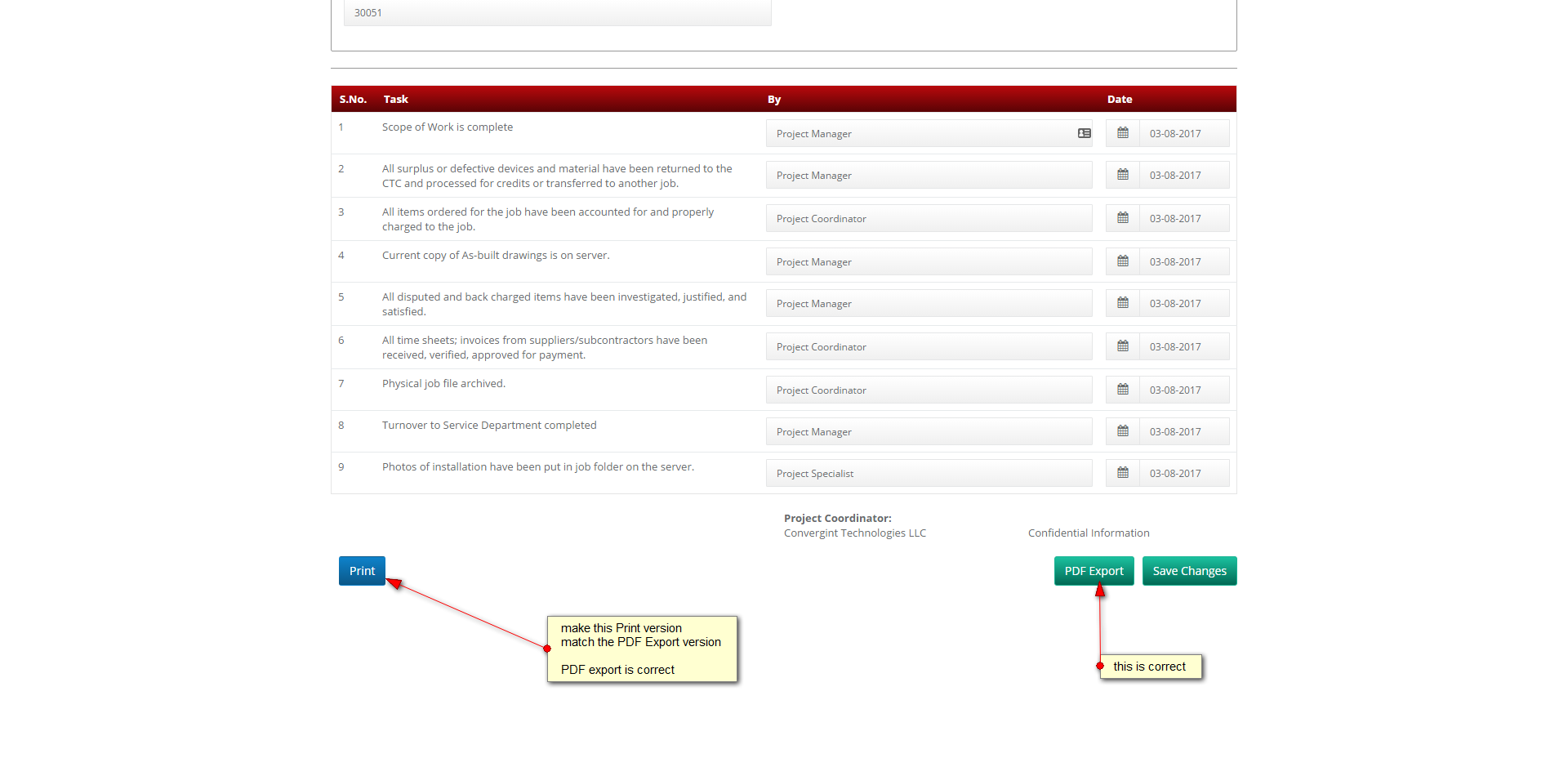Edit By field for disputed items row
Viewport: 1568px width, 776px height.
point(929,303)
